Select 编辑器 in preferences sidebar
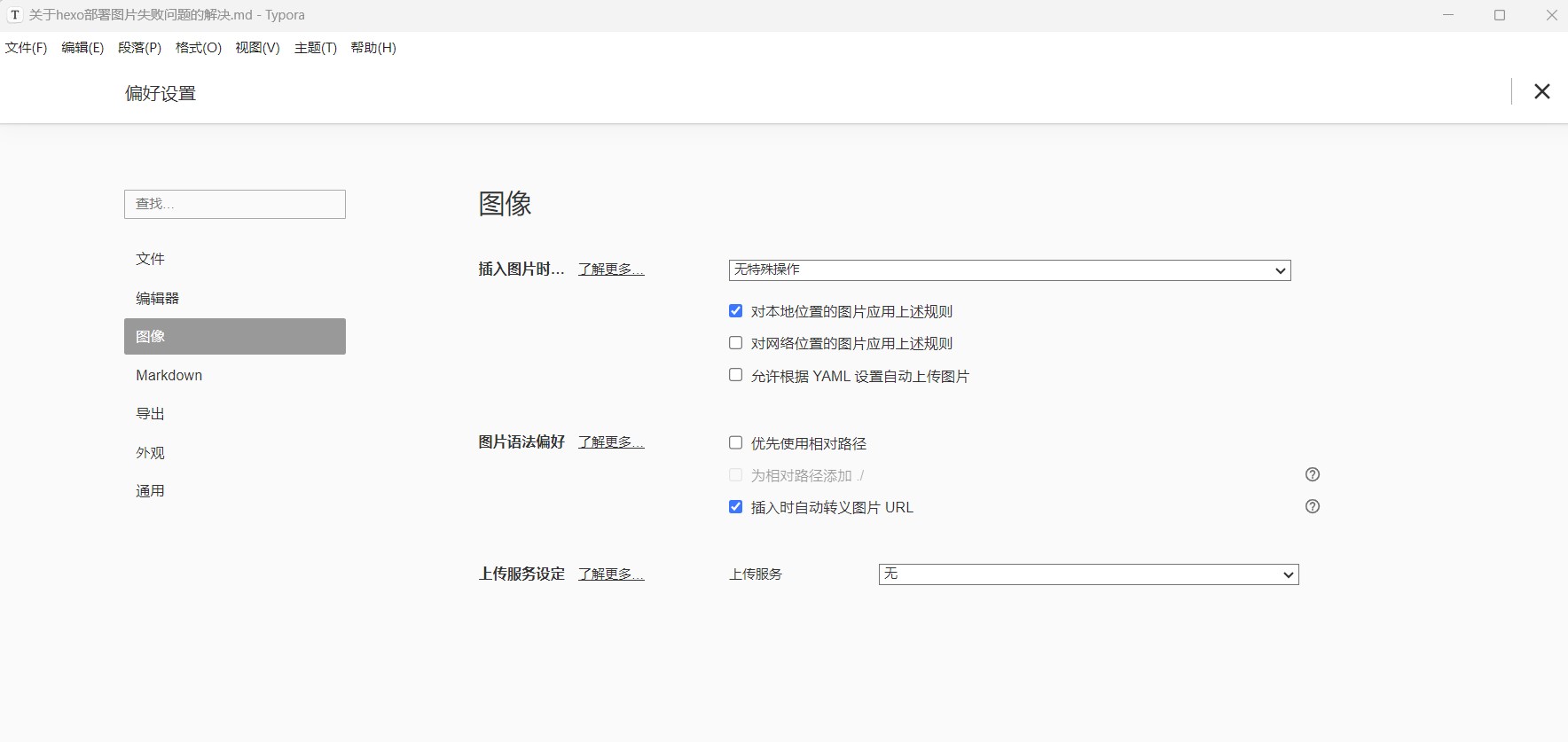 235,298
